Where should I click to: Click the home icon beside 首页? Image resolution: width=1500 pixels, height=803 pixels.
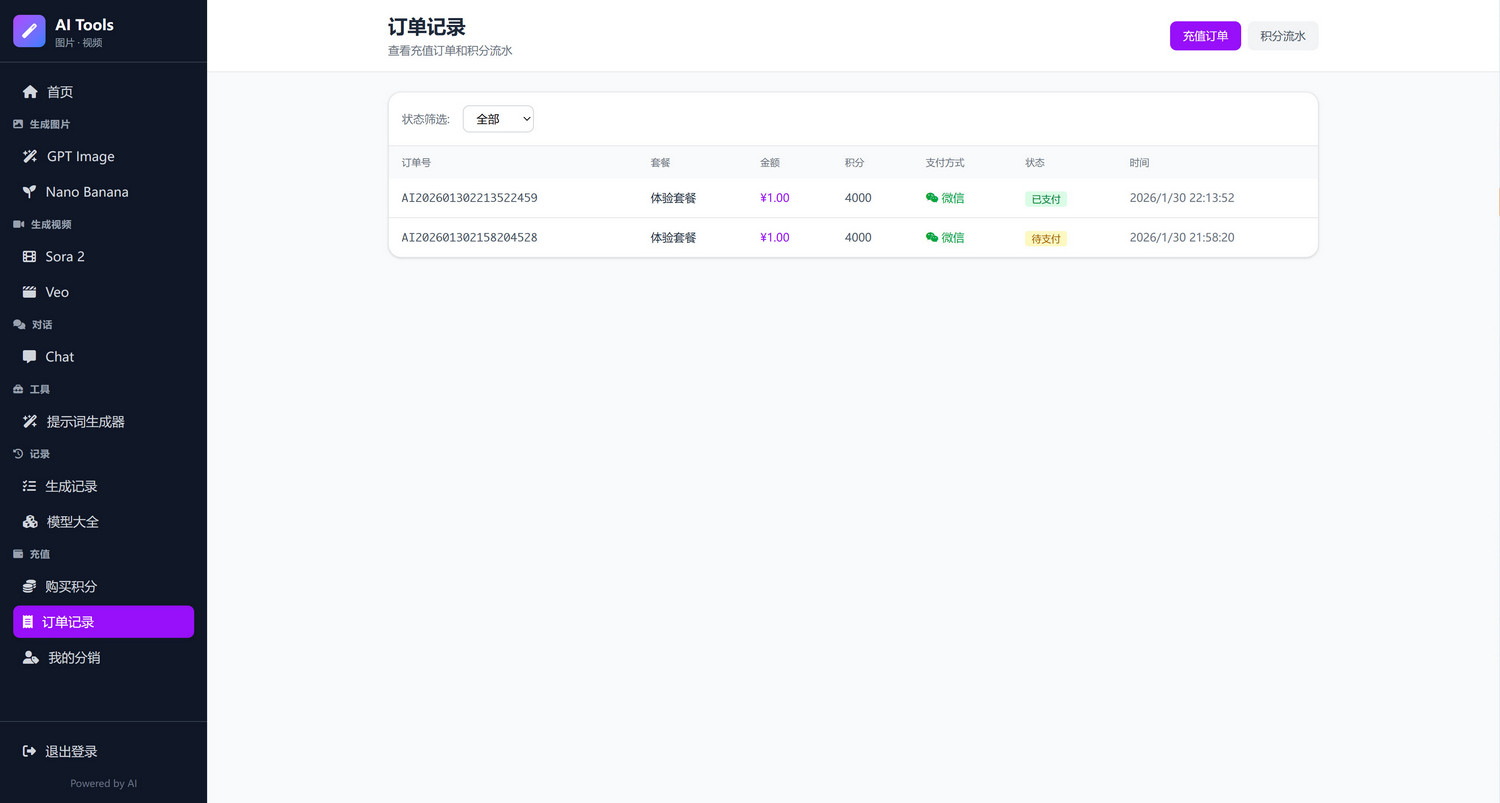coord(30,92)
